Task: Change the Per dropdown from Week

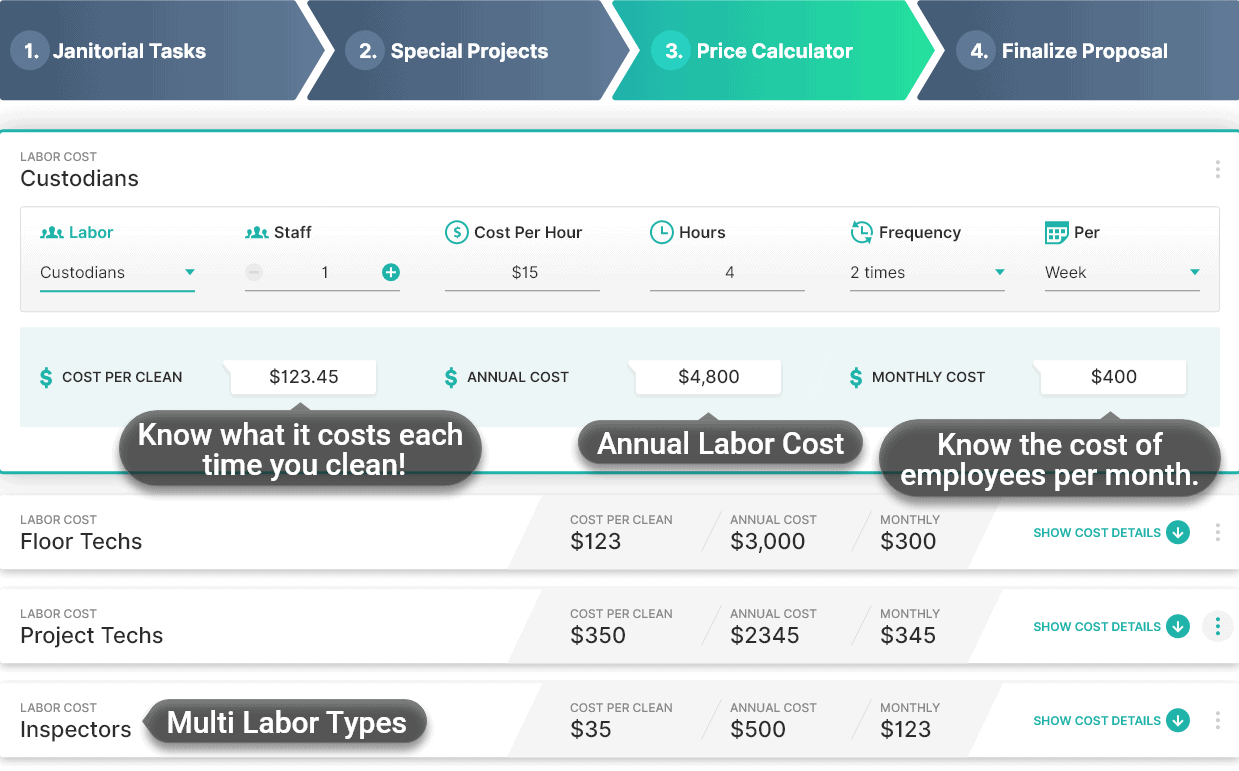Action: point(1194,271)
